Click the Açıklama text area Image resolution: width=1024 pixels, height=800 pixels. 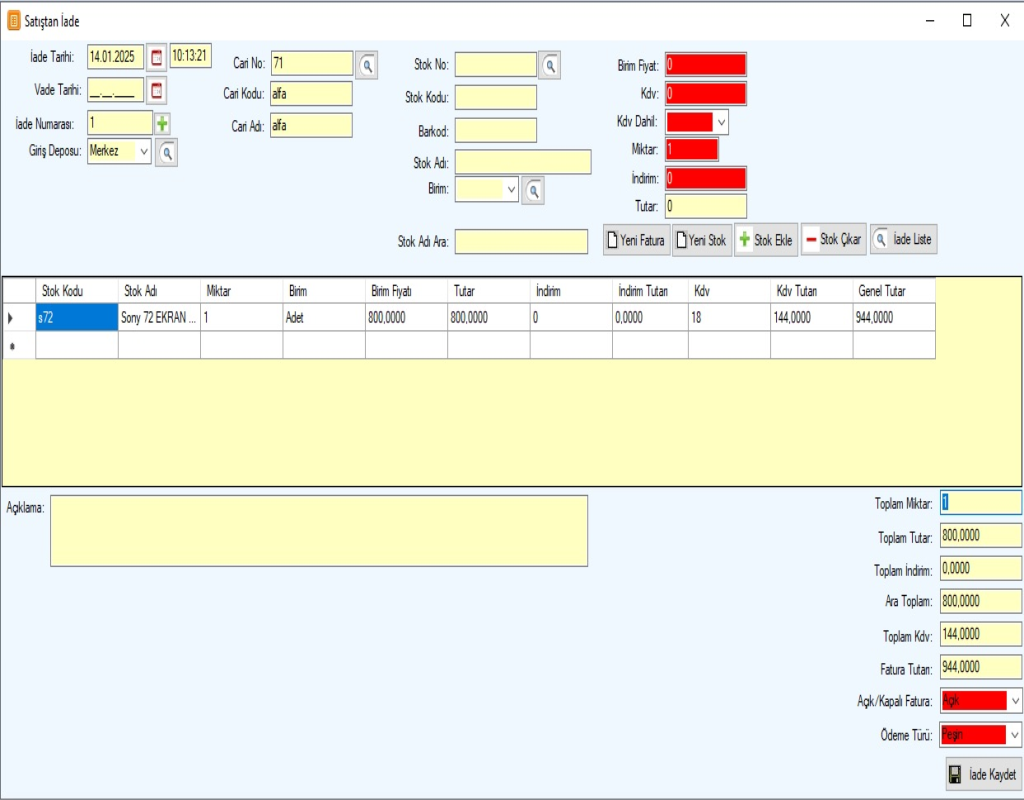[318, 530]
